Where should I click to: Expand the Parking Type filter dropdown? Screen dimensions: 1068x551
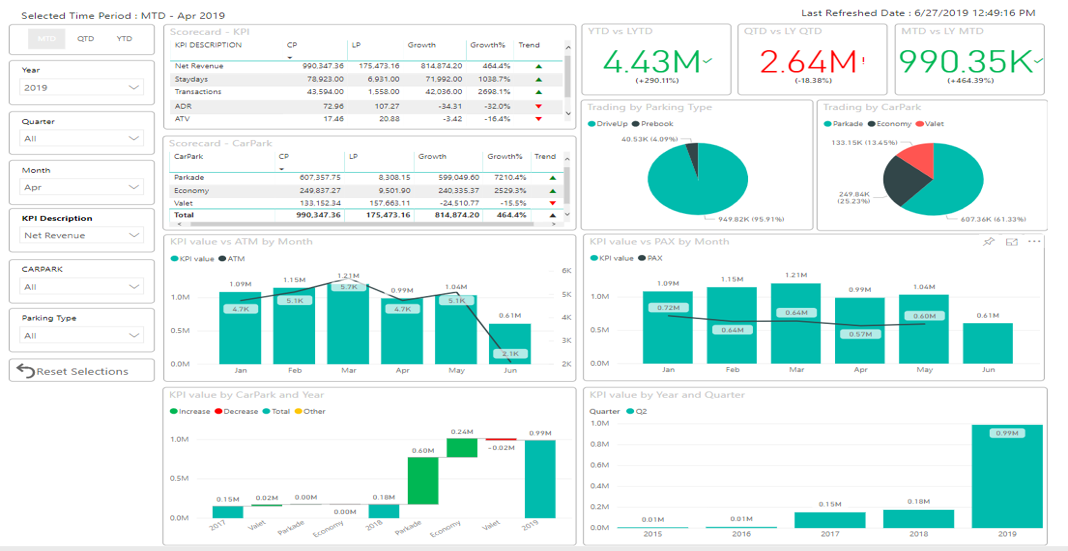(x=82, y=336)
